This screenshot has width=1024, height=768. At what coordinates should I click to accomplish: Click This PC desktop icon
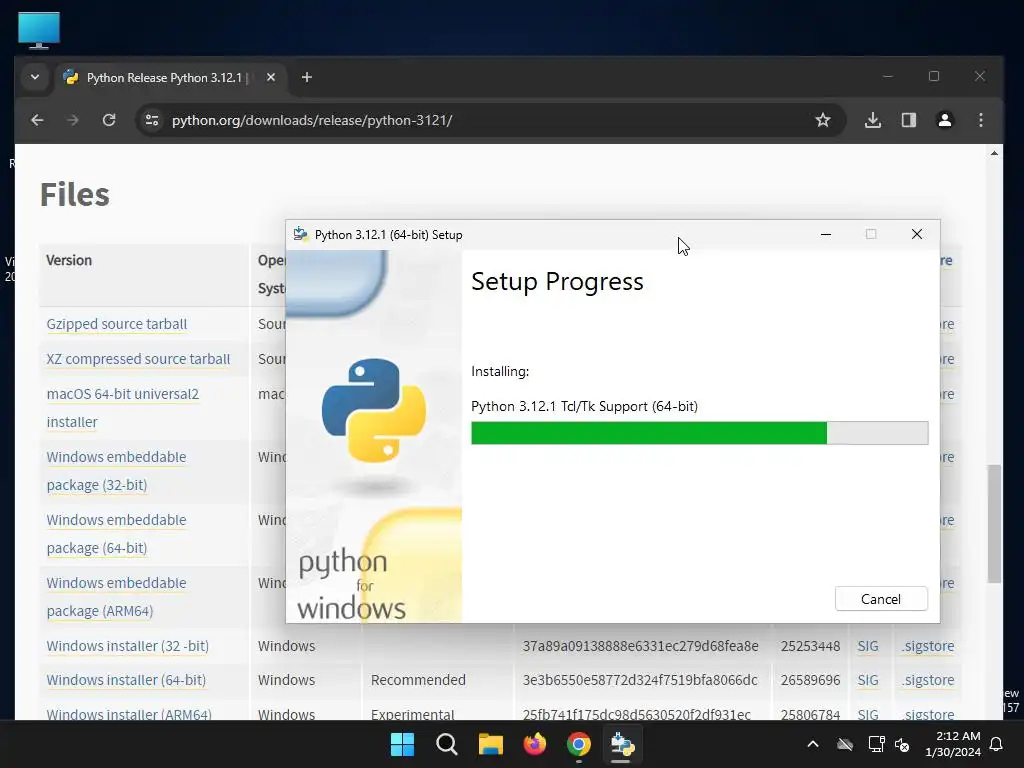[x=39, y=30]
